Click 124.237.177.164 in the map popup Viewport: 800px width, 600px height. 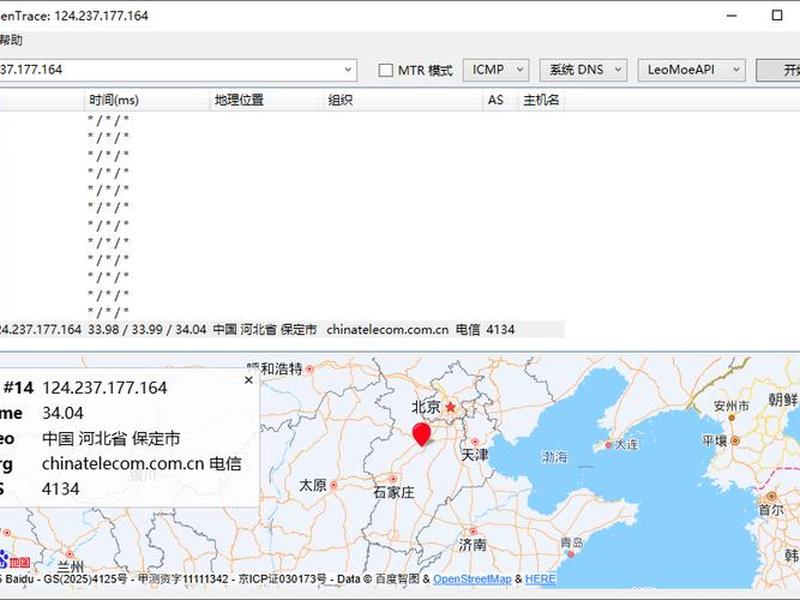tap(105, 388)
